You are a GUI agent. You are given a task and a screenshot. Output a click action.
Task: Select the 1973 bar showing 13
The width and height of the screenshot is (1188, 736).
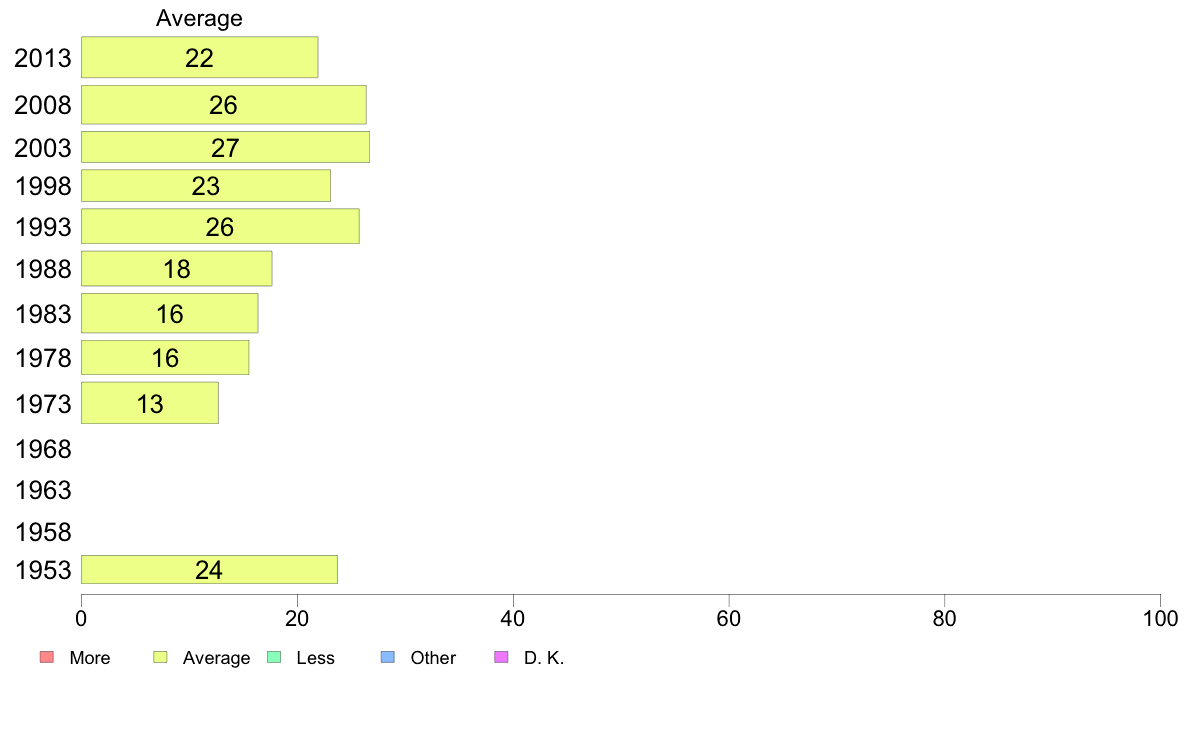[150, 403]
